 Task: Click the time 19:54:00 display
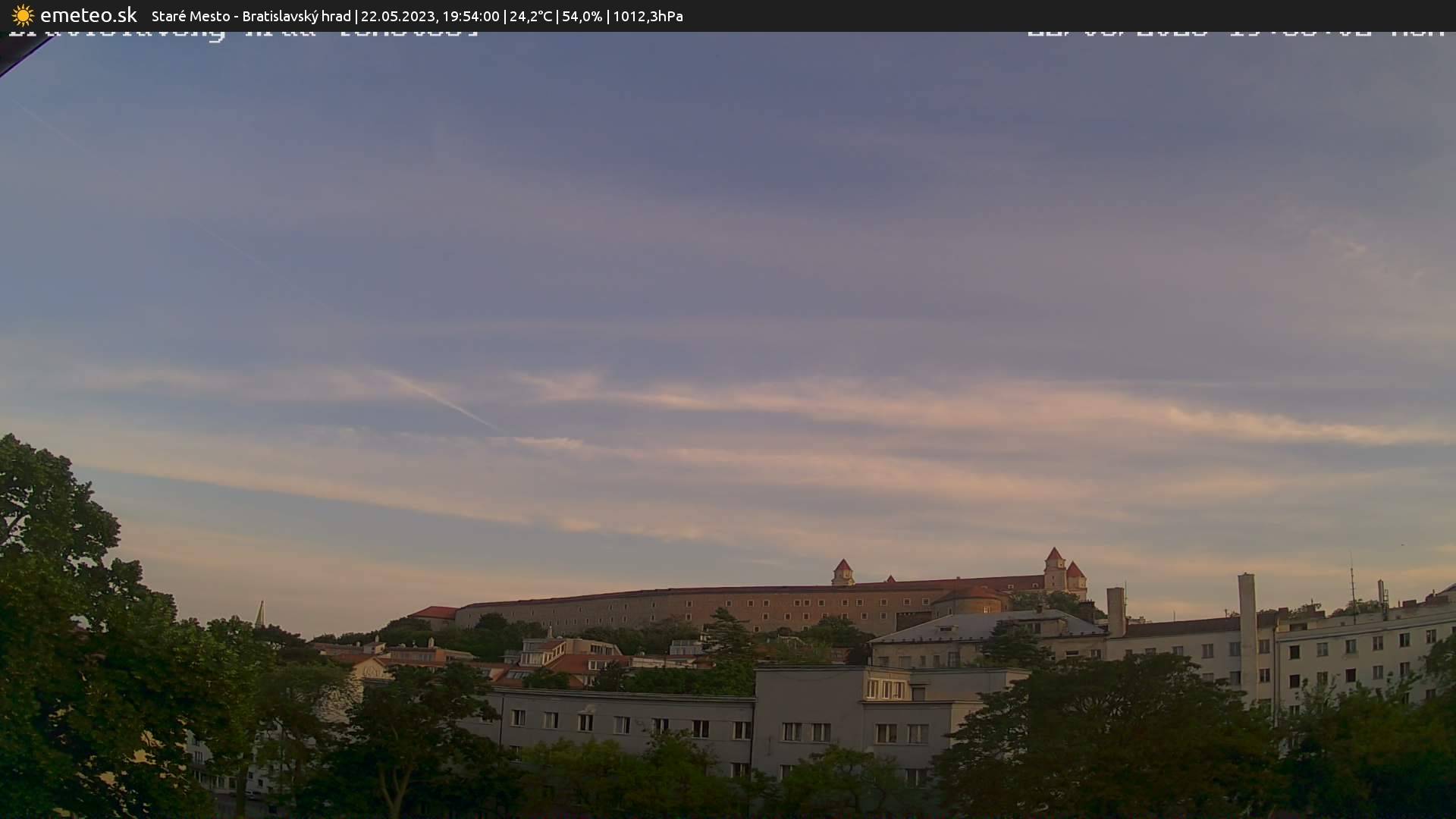472,15
